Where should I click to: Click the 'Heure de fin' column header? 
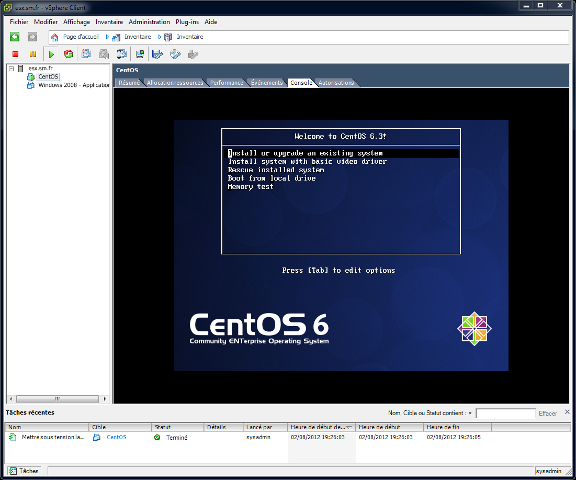[457, 427]
